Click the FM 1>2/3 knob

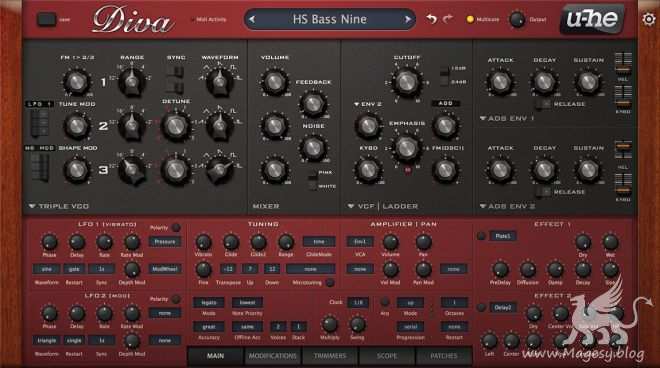(77, 82)
